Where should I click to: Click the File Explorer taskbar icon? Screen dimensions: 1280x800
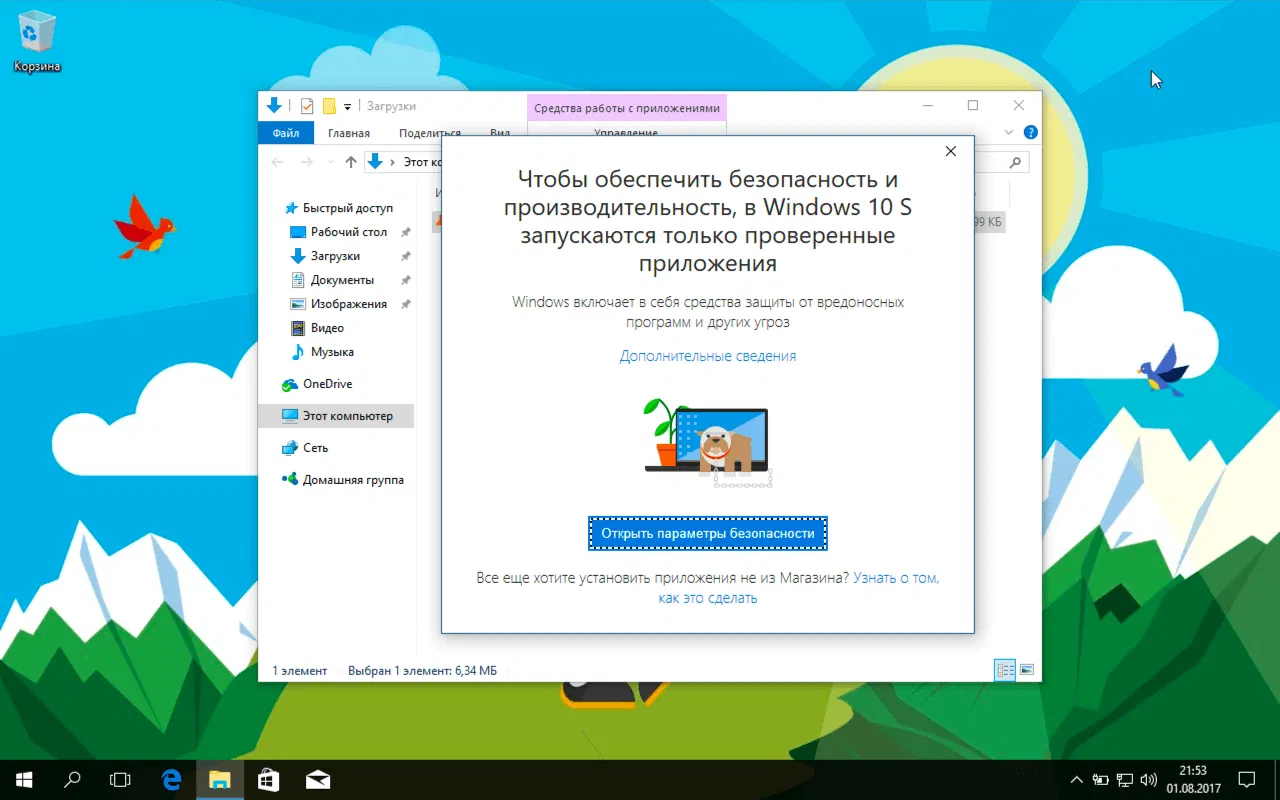pyautogui.click(x=220, y=779)
